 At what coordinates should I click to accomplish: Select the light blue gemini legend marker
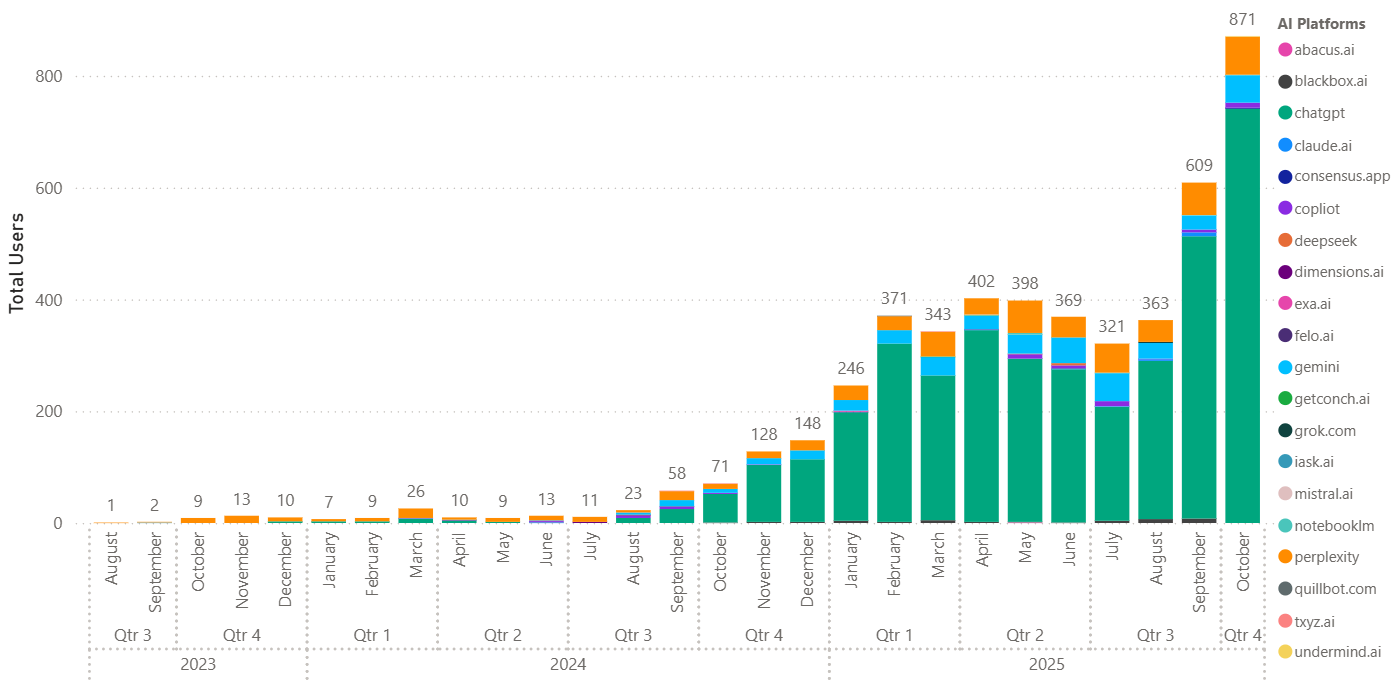(x=1285, y=367)
